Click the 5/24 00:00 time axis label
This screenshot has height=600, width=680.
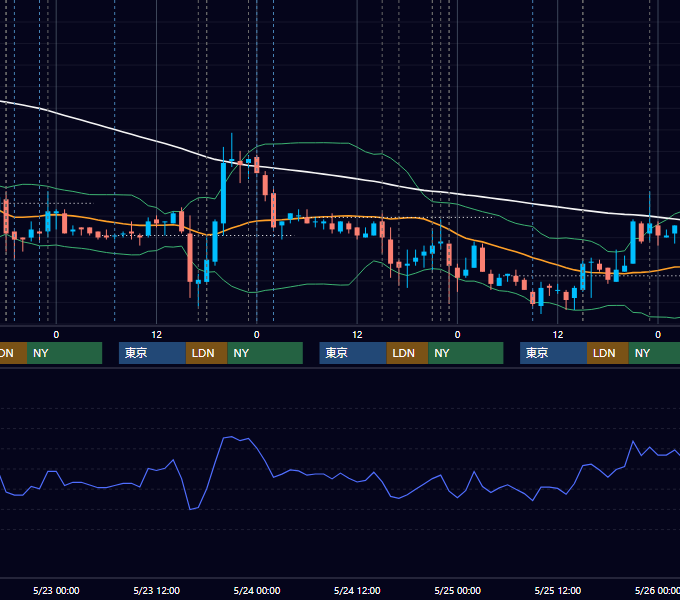257,590
